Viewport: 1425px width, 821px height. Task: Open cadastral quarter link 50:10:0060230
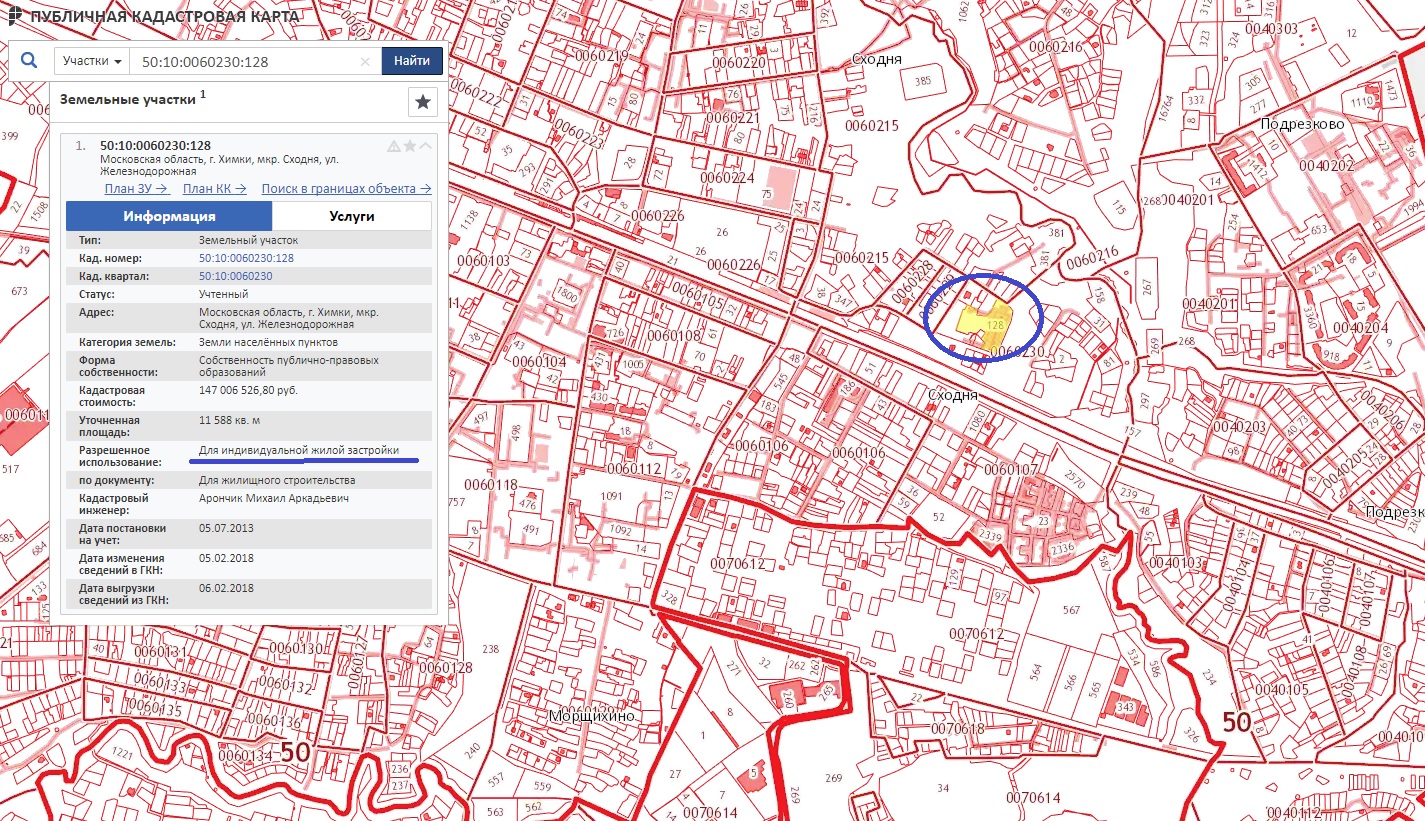click(236, 276)
